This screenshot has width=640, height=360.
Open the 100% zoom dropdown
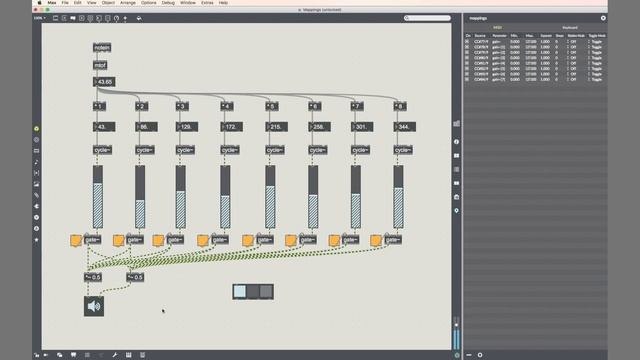tap(40, 18)
